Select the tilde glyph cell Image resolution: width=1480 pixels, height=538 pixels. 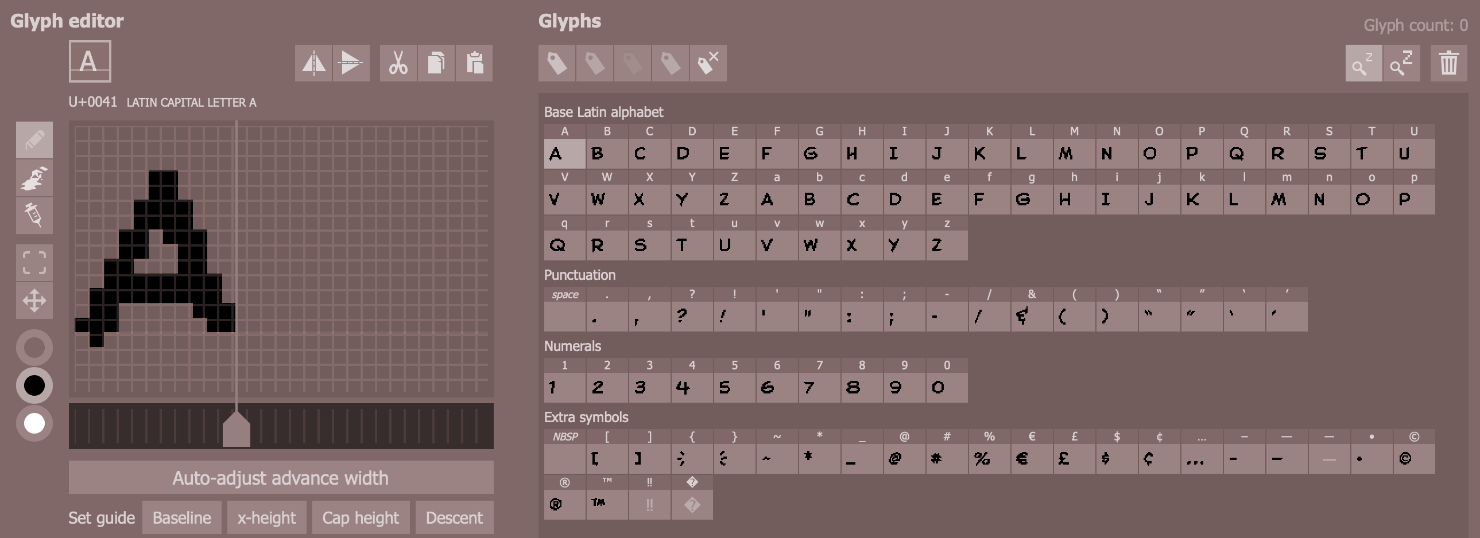(x=777, y=451)
